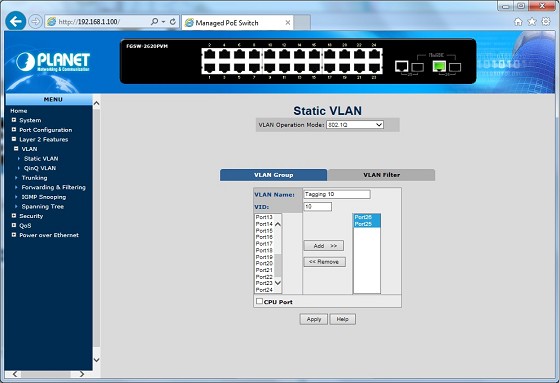Open QinQ VLAN in the menu

tap(40, 168)
